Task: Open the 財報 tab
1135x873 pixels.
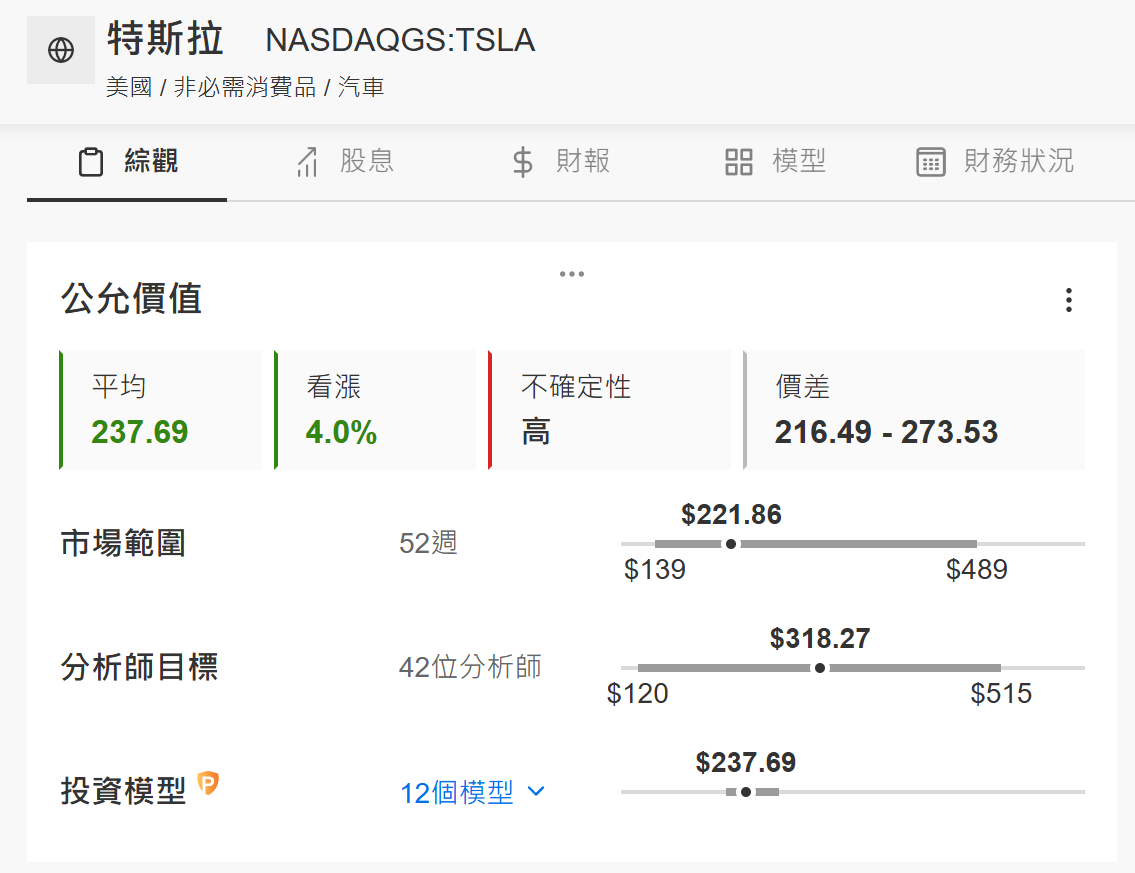Action: (x=560, y=161)
